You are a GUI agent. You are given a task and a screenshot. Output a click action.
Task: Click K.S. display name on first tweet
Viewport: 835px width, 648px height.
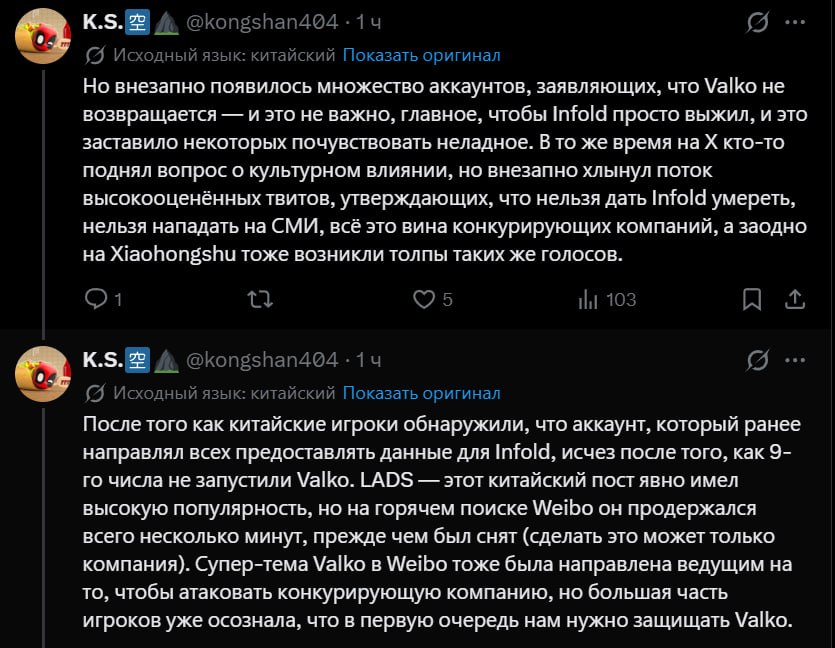coord(103,22)
